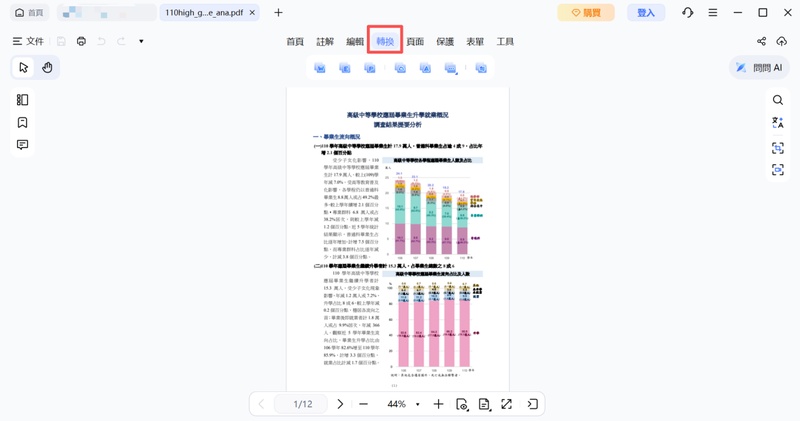
Task: Open the page thumbnails panel
Action: click(22, 100)
